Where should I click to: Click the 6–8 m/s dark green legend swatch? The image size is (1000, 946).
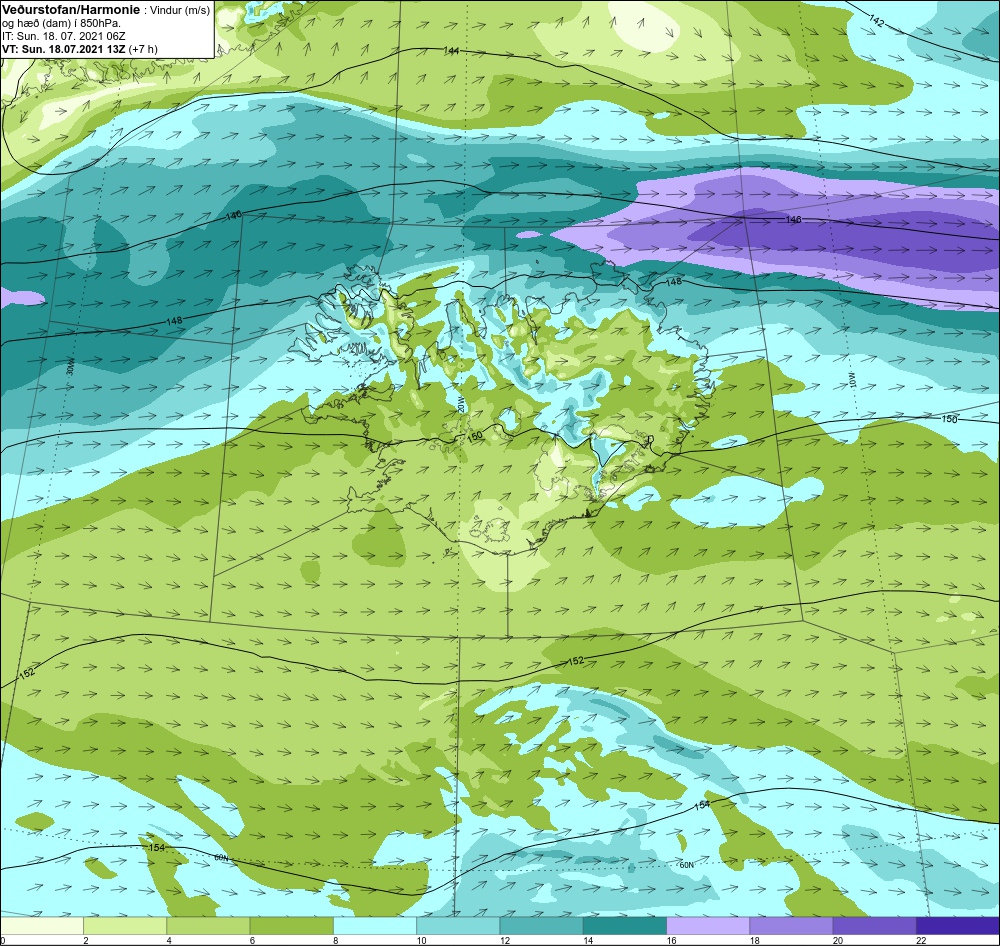pos(291,925)
